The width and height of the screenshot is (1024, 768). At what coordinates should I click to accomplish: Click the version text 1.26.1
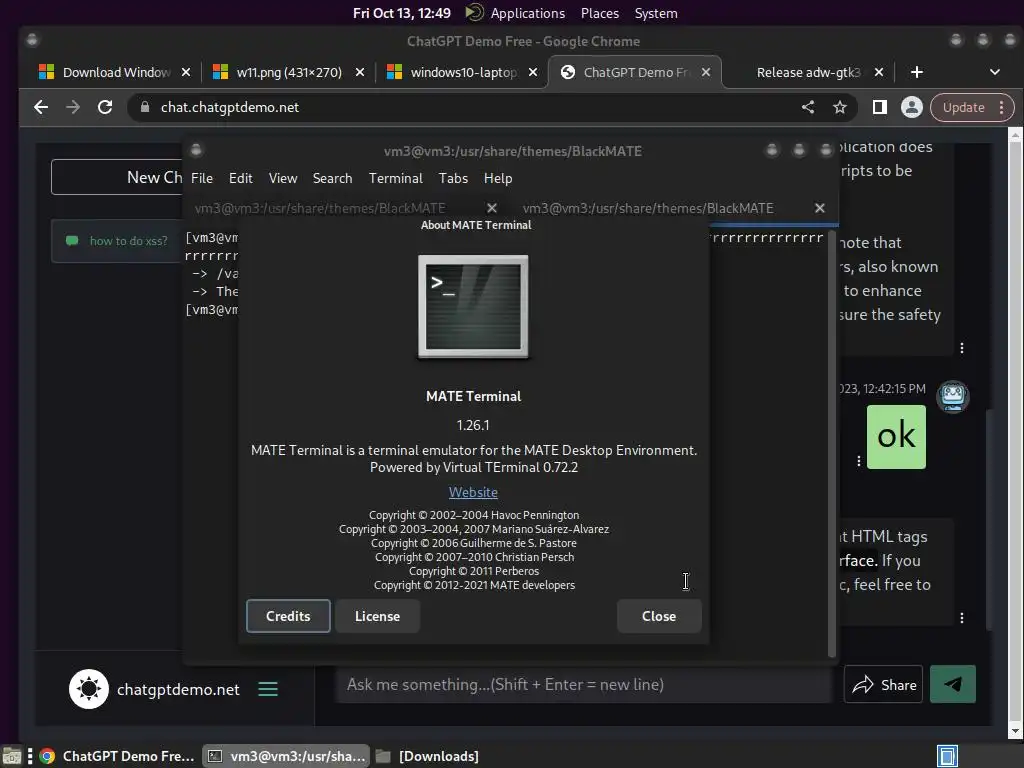point(473,425)
